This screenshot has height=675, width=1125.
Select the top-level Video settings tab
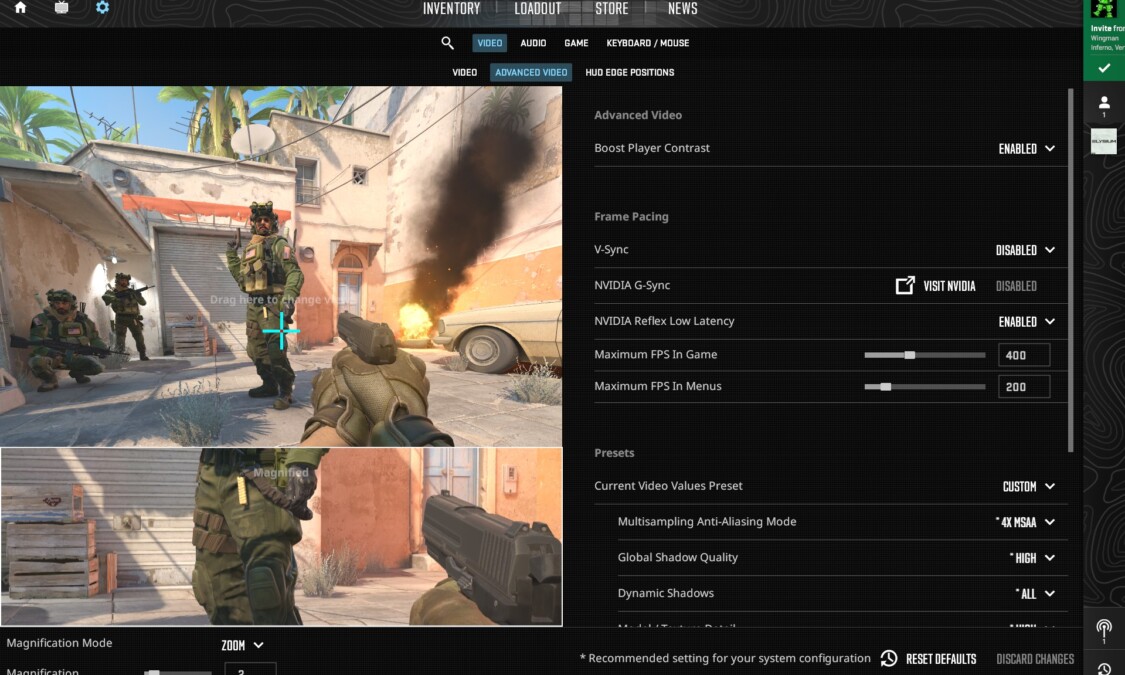[489, 43]
